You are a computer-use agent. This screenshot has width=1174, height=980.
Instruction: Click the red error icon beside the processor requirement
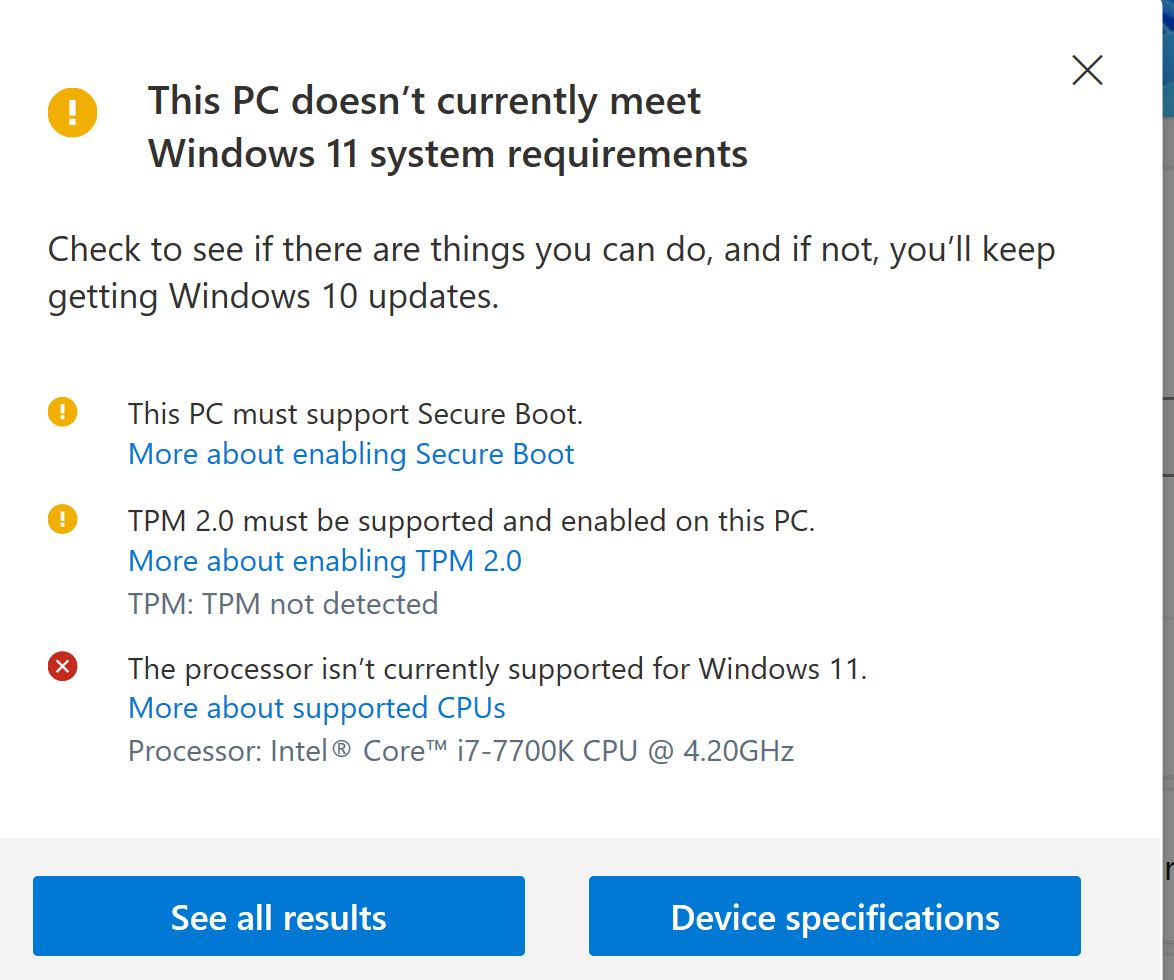[62, 668]
